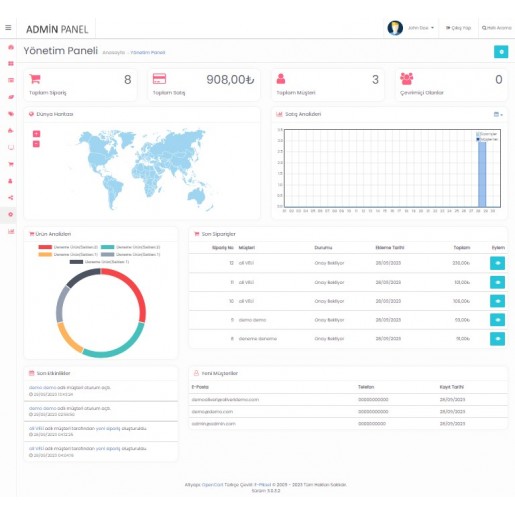
Task: Click the Toplam column header in orders table
Action: [462, 248]
